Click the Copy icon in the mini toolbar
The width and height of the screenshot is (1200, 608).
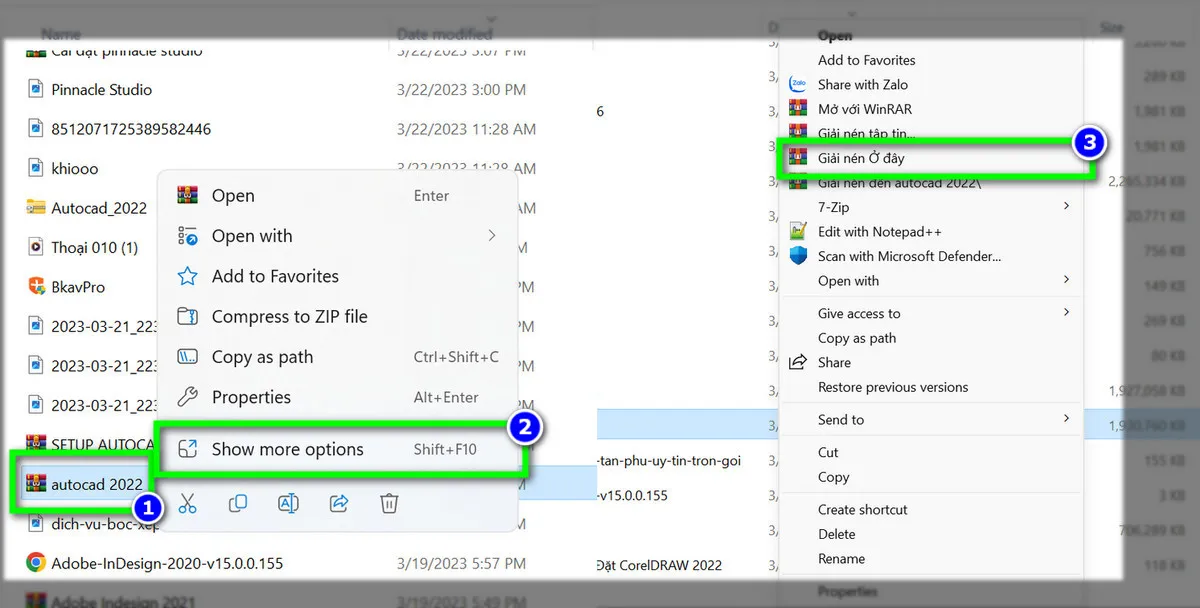click(238, 503)
